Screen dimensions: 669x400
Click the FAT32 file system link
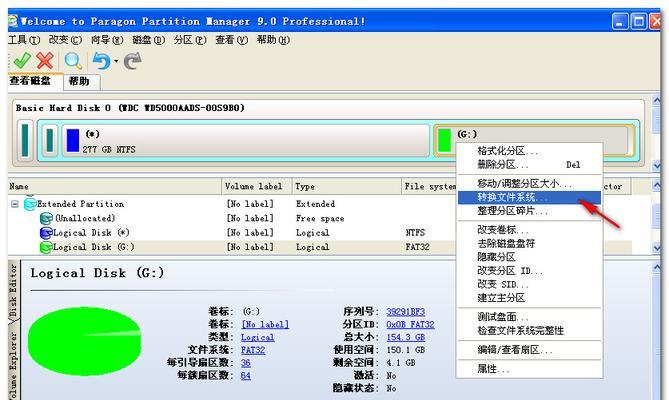(x=253, y=350)
